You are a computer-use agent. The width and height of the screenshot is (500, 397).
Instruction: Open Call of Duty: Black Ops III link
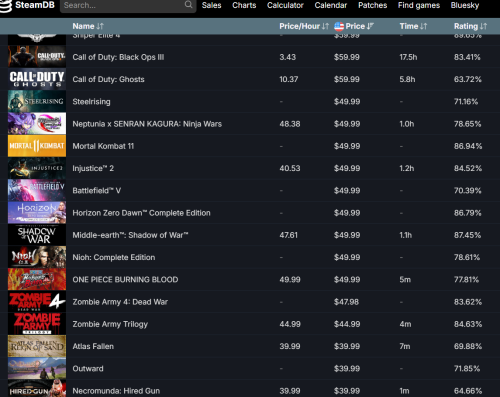coord(118,57)
